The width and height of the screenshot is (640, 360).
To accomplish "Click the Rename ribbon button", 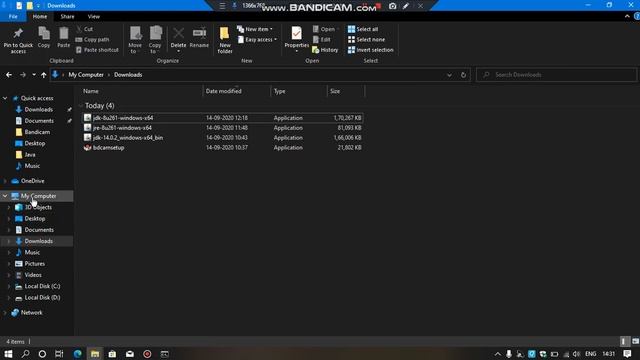I will click(x=199, y=38).
